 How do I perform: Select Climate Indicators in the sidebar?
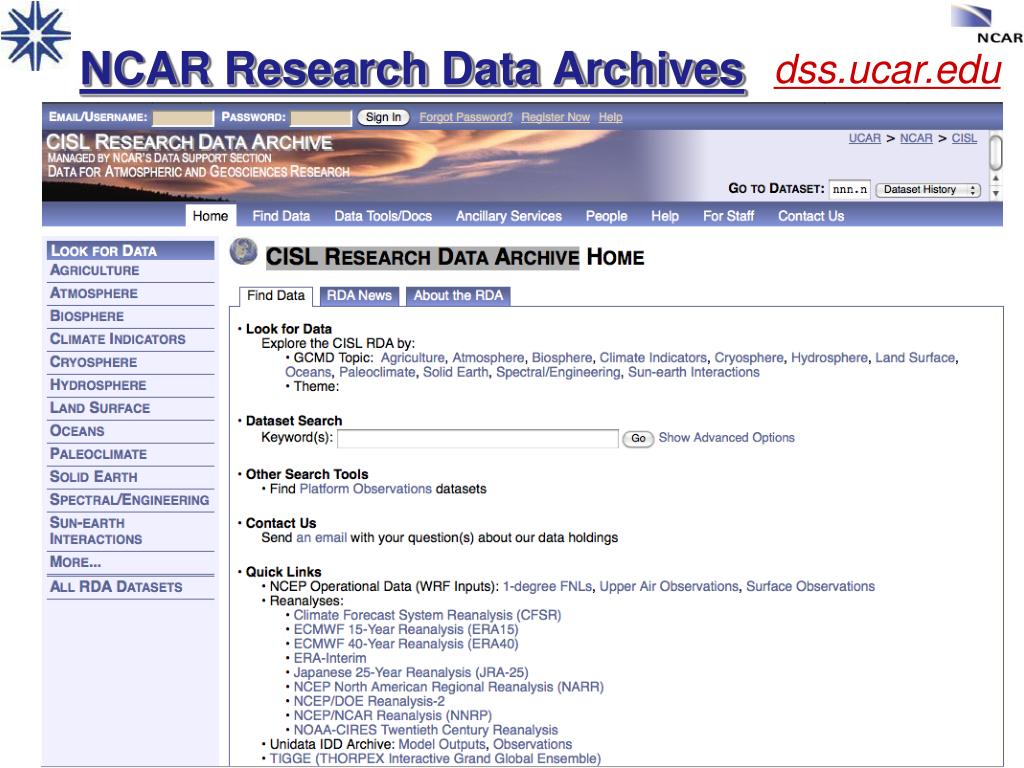118,339
